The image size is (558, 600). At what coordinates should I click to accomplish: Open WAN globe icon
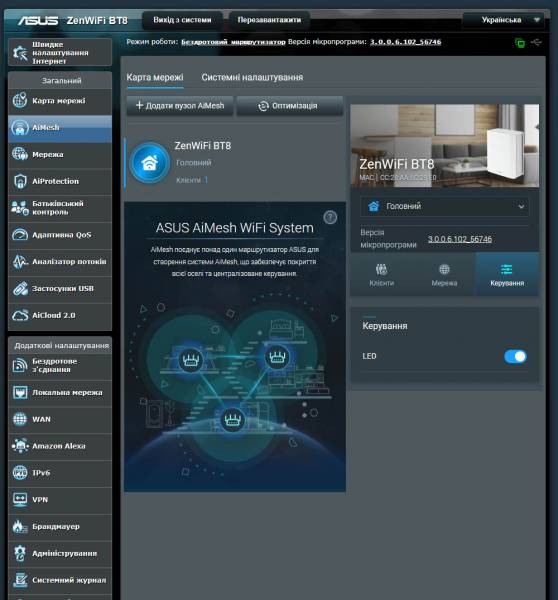pyautogui.click(x=20, y=419)
